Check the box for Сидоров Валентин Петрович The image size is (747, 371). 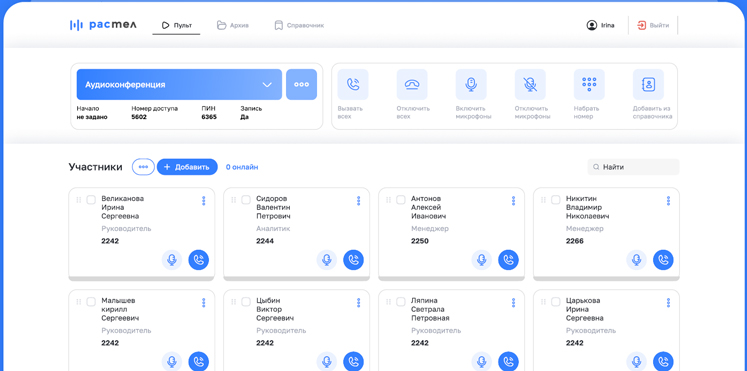pos(246,200)
